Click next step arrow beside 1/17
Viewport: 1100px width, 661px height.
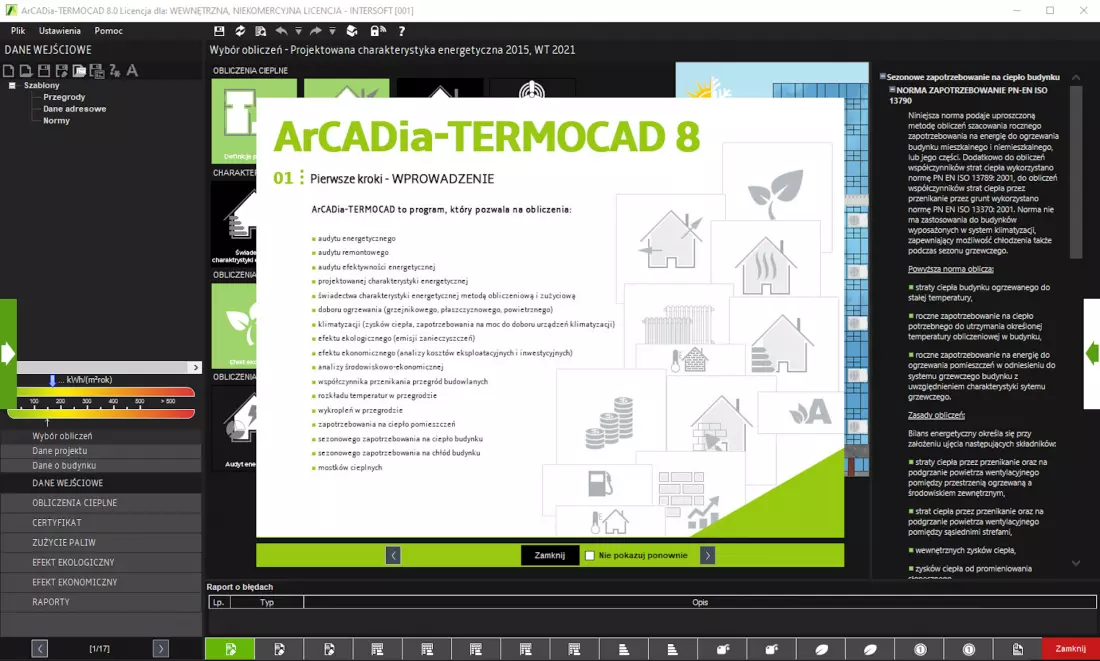coord(161,649)
